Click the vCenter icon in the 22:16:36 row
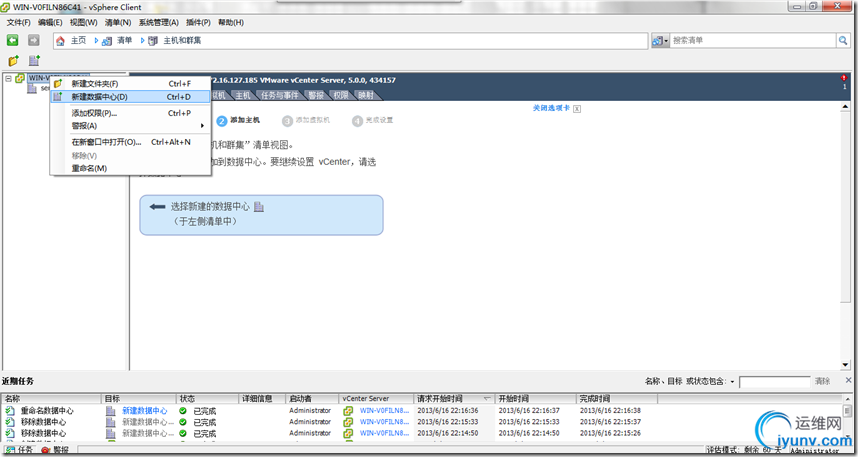 coord(348,410)
